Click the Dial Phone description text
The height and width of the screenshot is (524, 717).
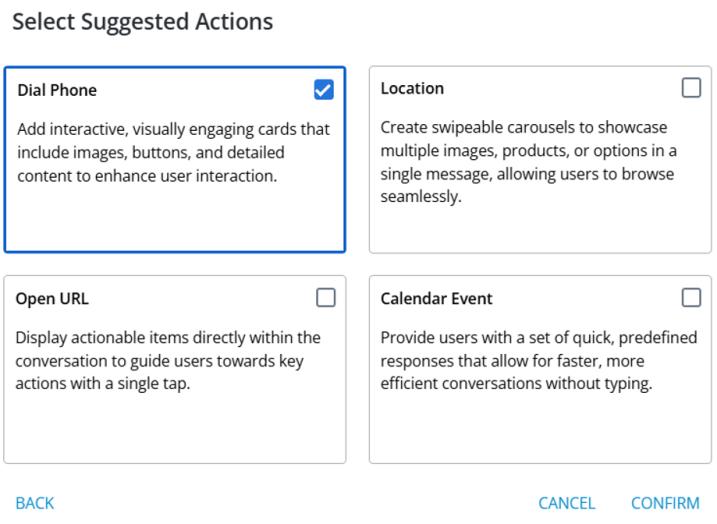pos(173,152)
